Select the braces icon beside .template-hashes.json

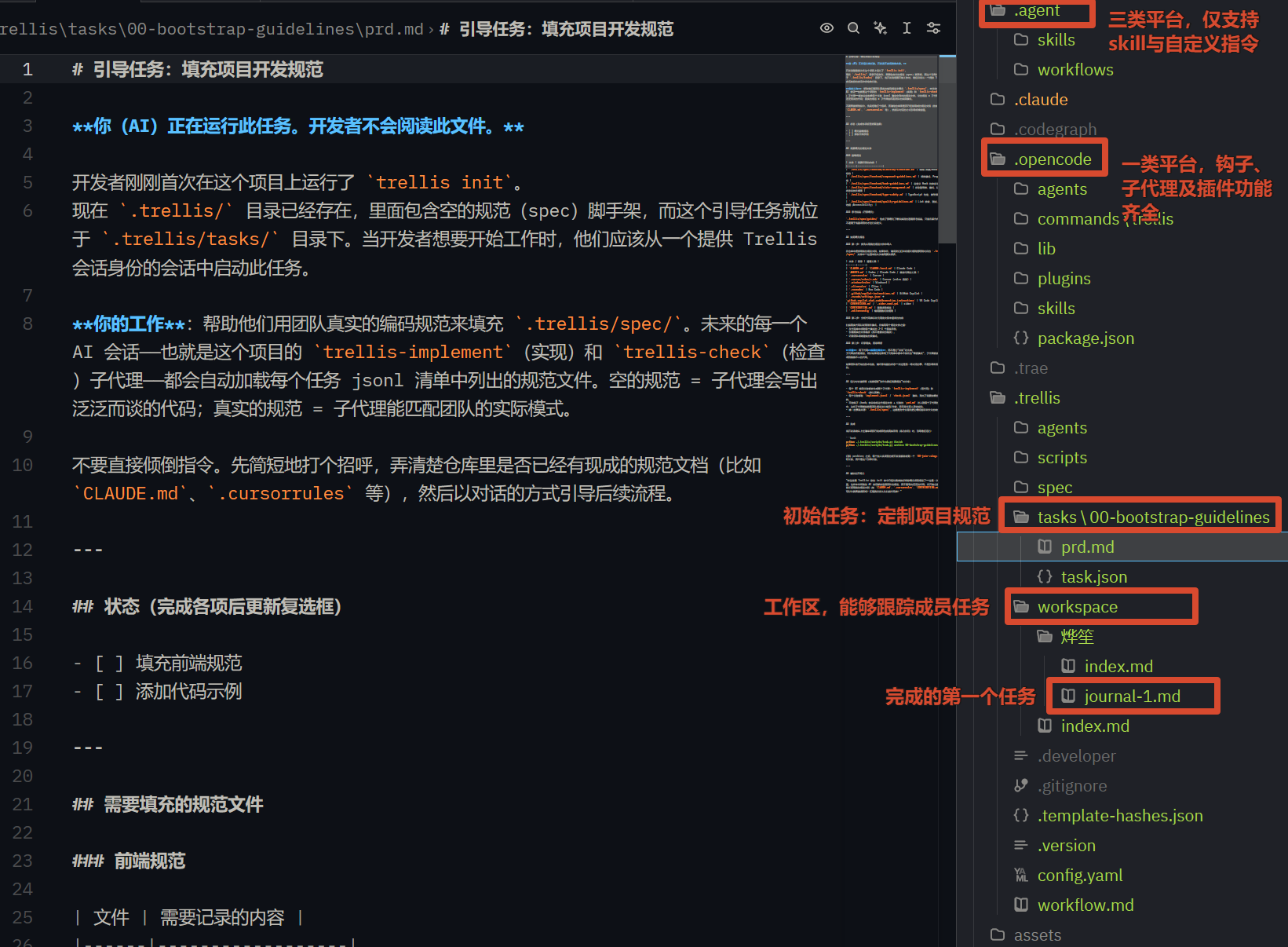[x=1021, y=815]
